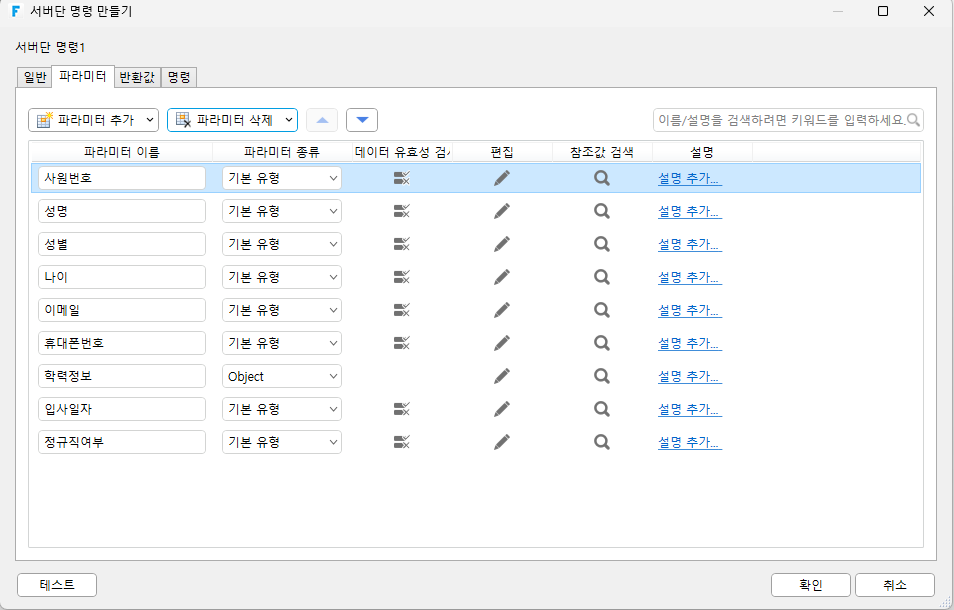Search reference values for 성별 parameter
954x610 pixels.
602,244
